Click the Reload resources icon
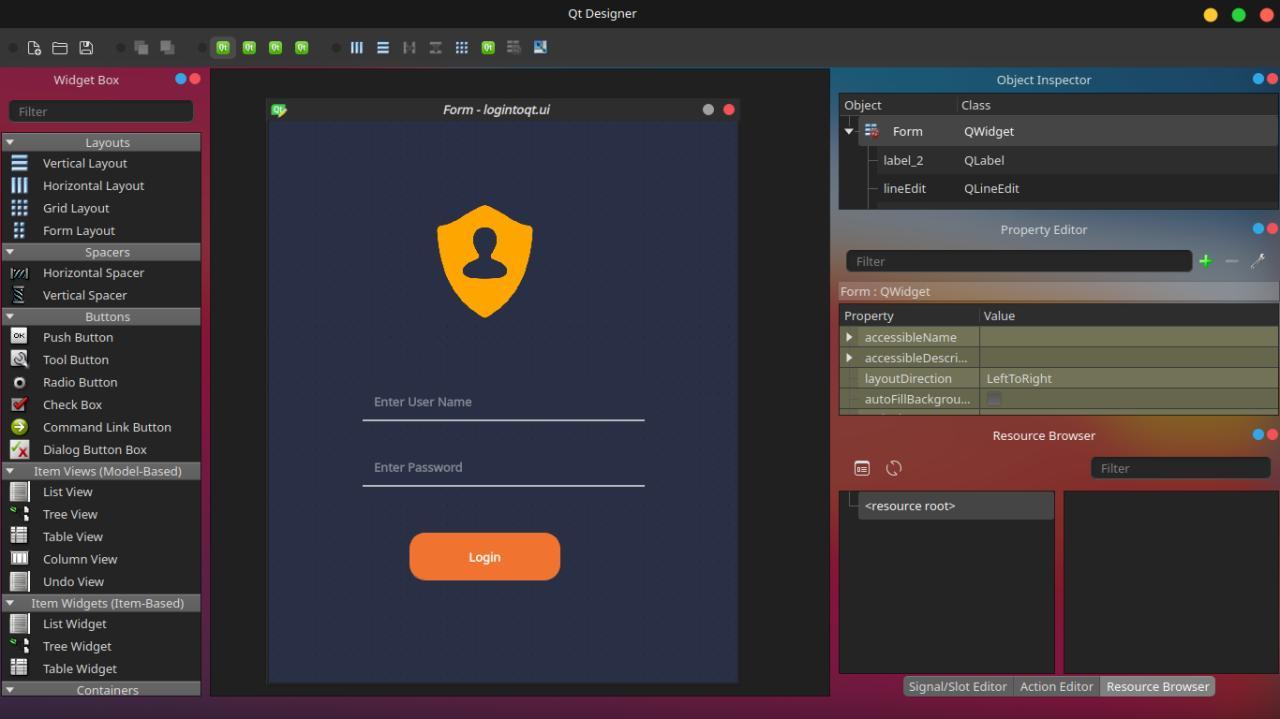Viewport: 1280px width, 719px height. click(894, 468)
